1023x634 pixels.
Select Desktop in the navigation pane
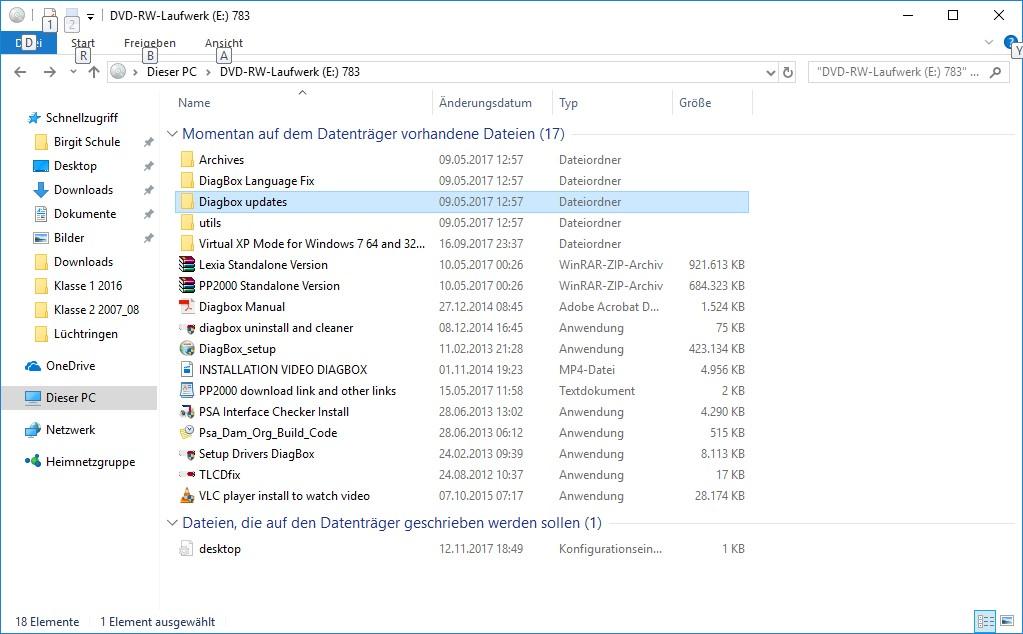pyautogui.click(x=75, y=166)
